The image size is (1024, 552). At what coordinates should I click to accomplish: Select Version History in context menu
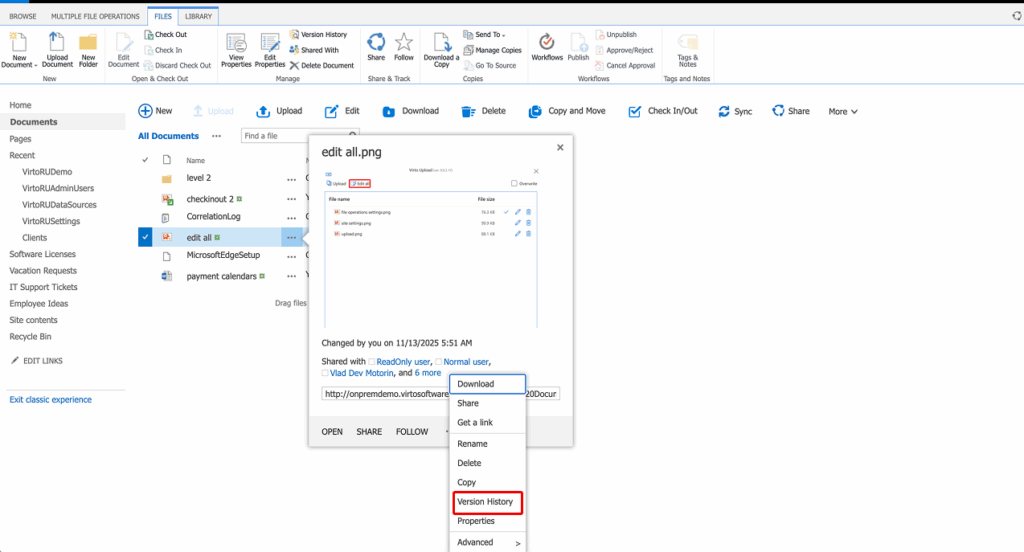pyautogui.click(x=485, y=501)
